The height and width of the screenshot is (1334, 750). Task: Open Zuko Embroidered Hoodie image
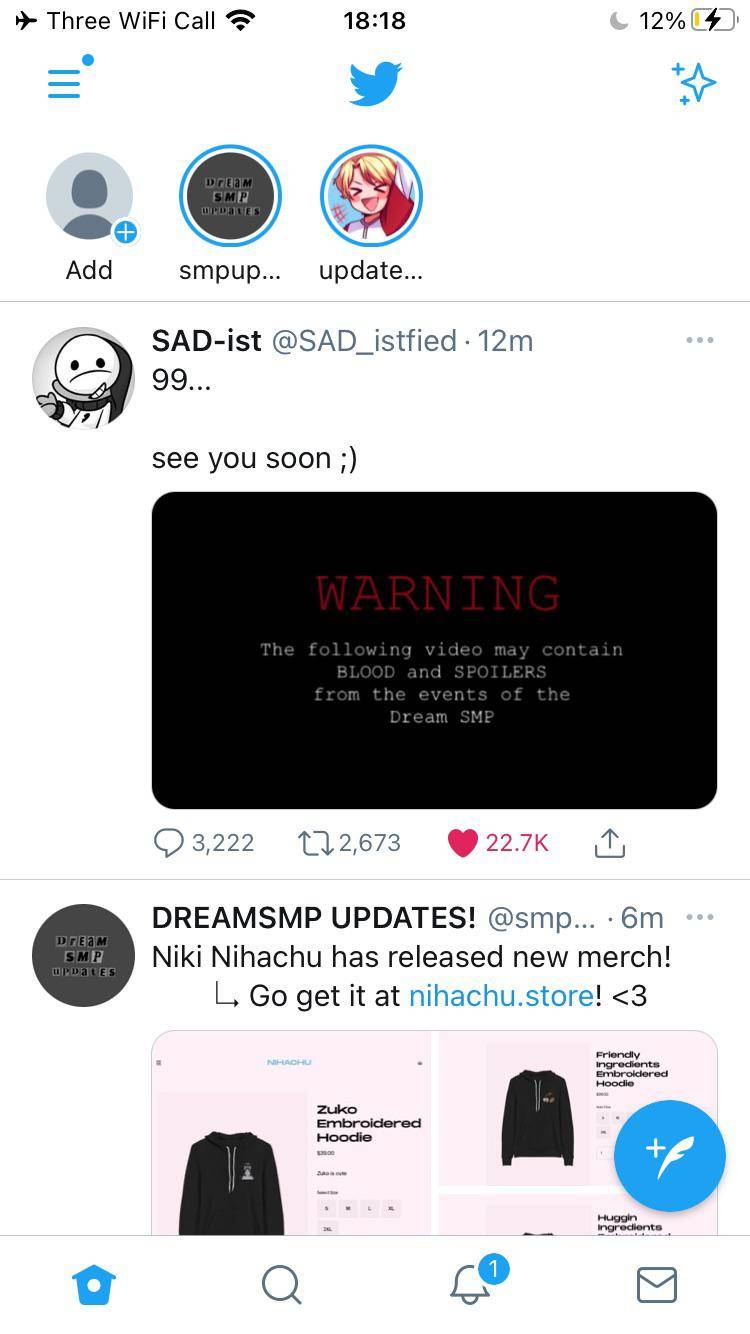(x=292, y=1133)
